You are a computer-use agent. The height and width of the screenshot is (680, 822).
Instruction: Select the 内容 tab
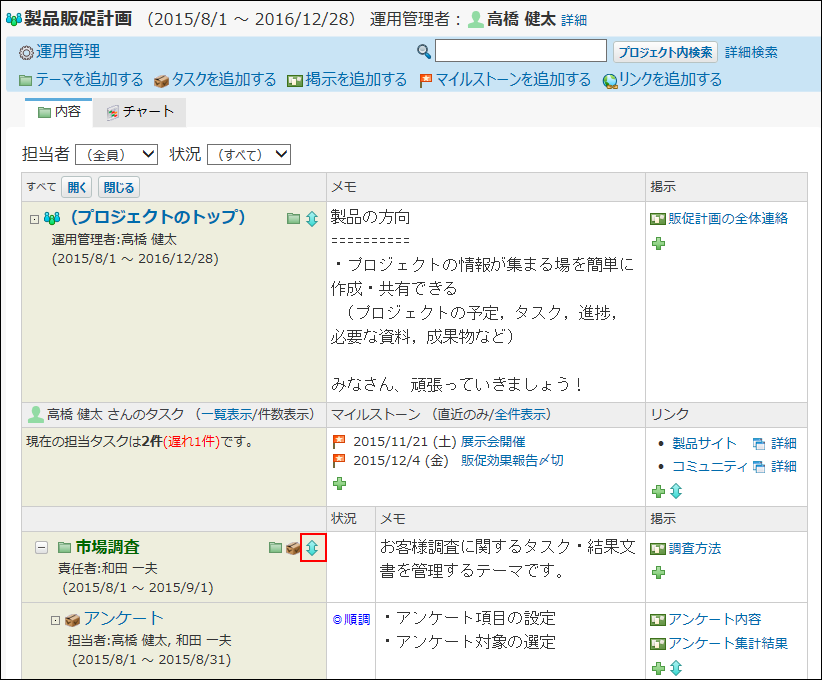click(59, 112)
